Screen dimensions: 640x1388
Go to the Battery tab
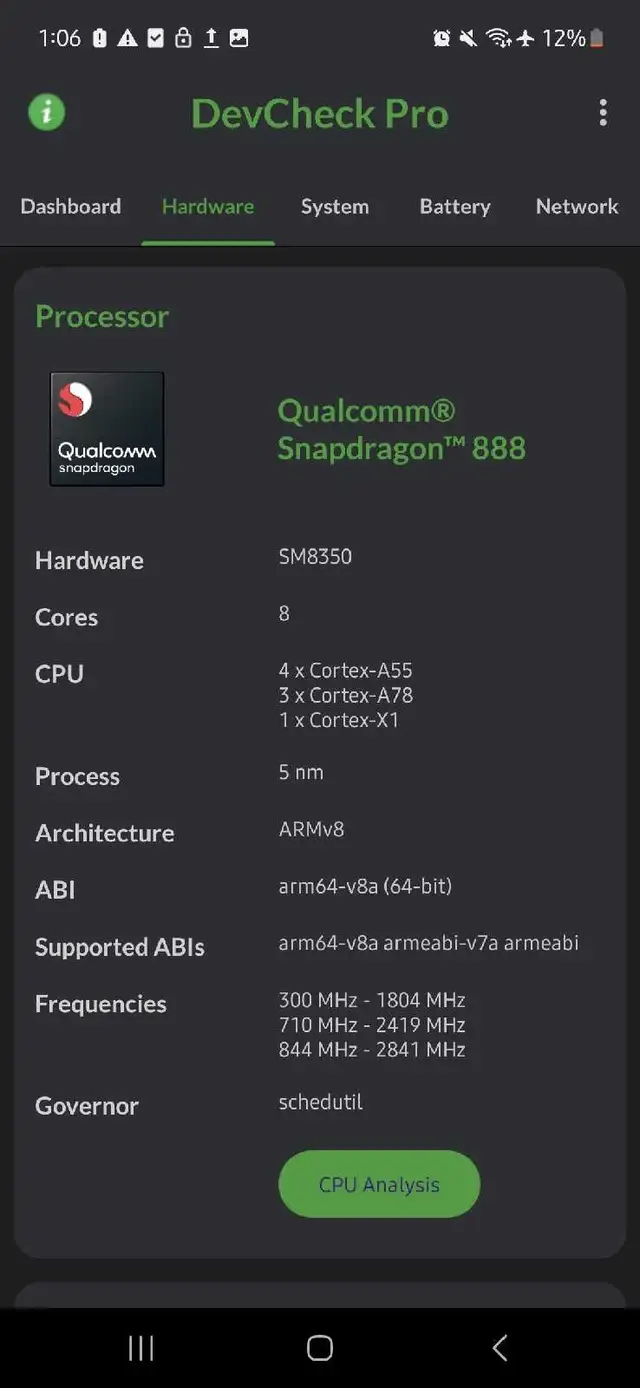(455, 206)
